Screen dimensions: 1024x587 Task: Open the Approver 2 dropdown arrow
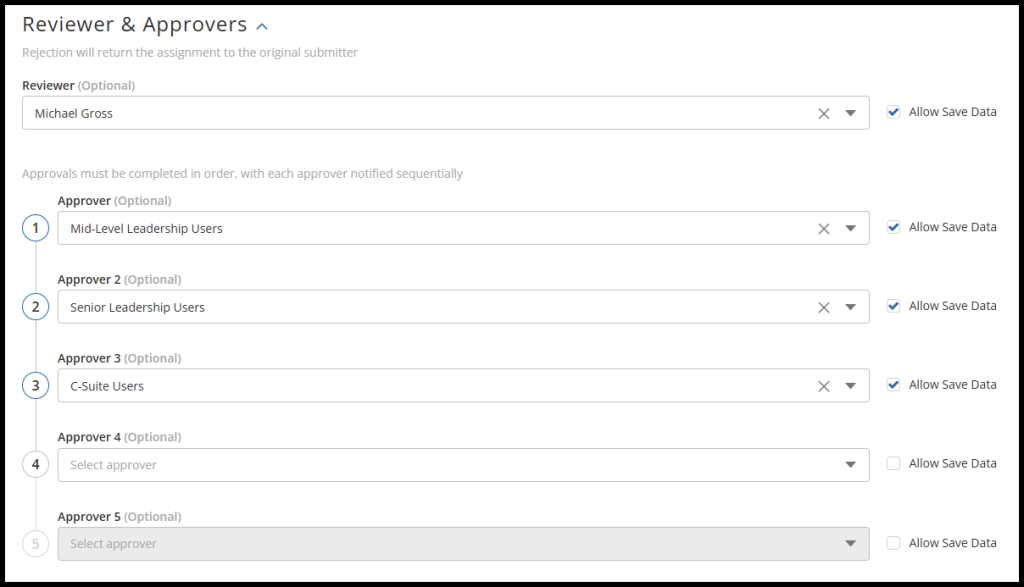850,308
